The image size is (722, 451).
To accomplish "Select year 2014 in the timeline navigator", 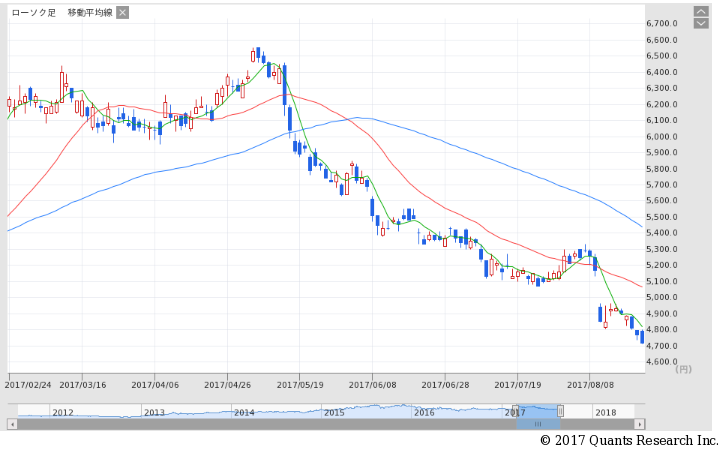I will (244, 412).
